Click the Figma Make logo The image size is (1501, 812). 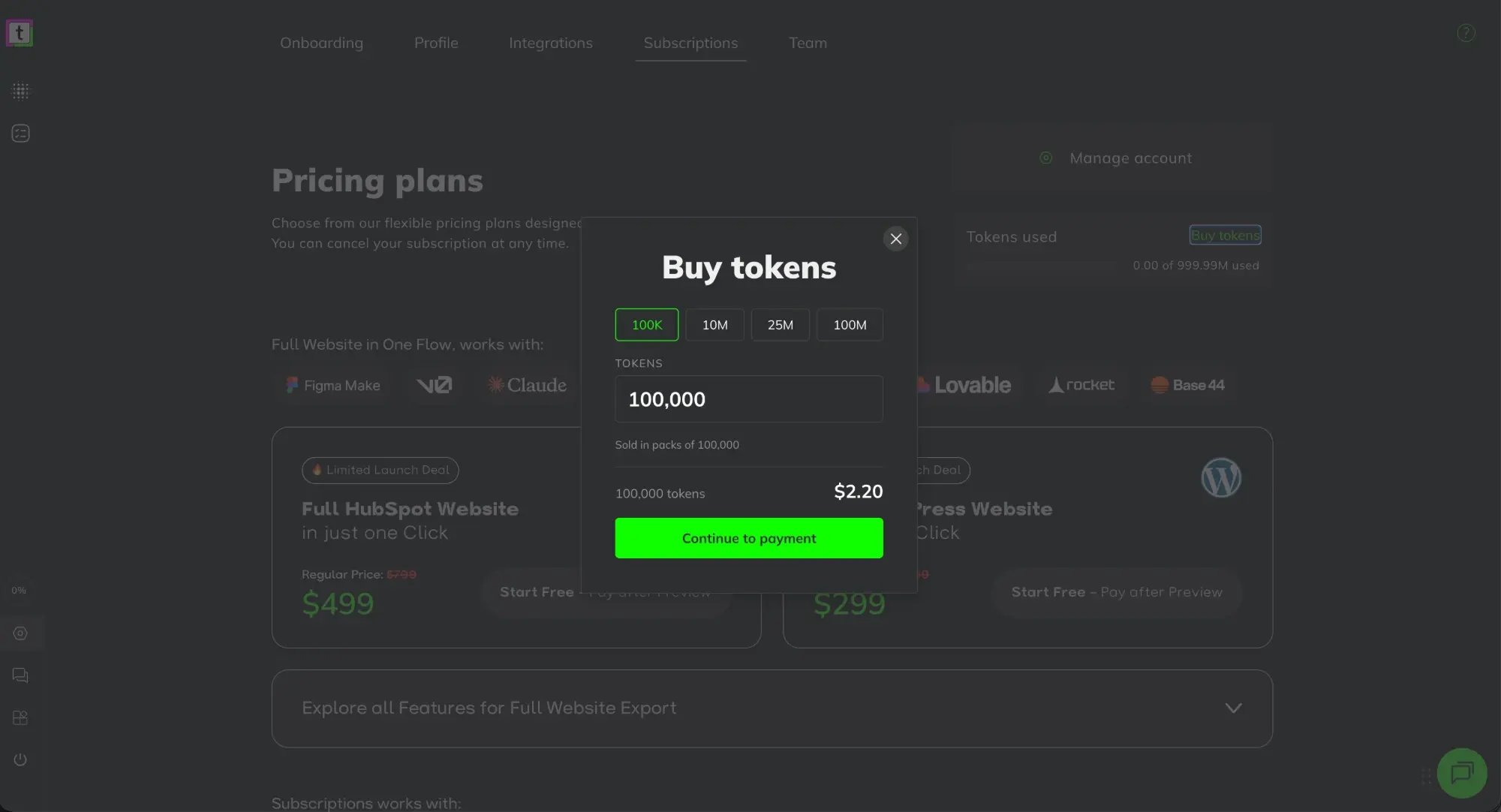332,385
